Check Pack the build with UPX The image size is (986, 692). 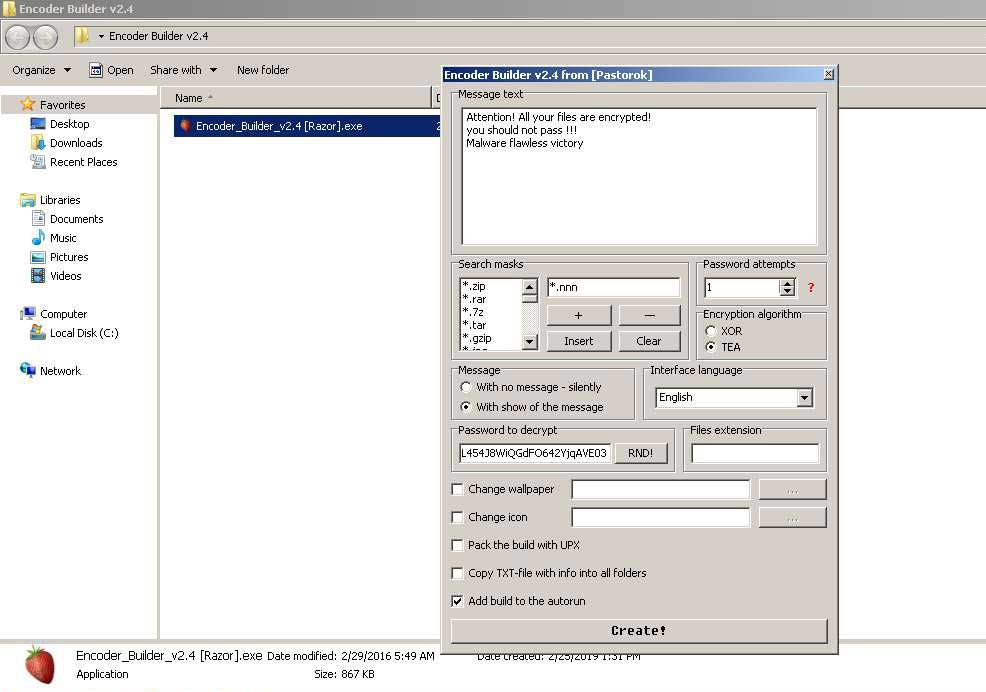tap(458, 545)
